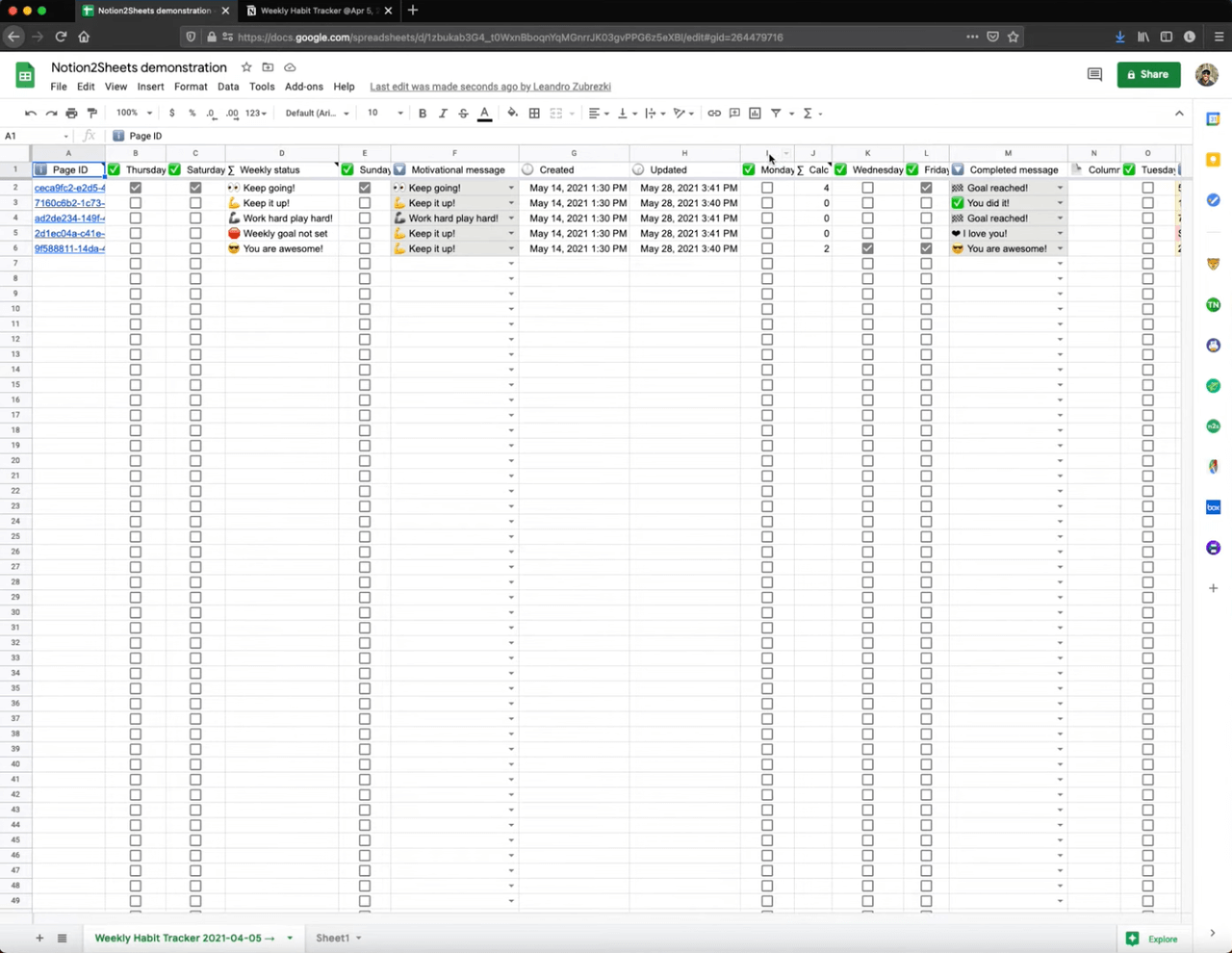1232x953 pixels.
Task: Open the fill color bucket
Action: click(x=512, y=114)
